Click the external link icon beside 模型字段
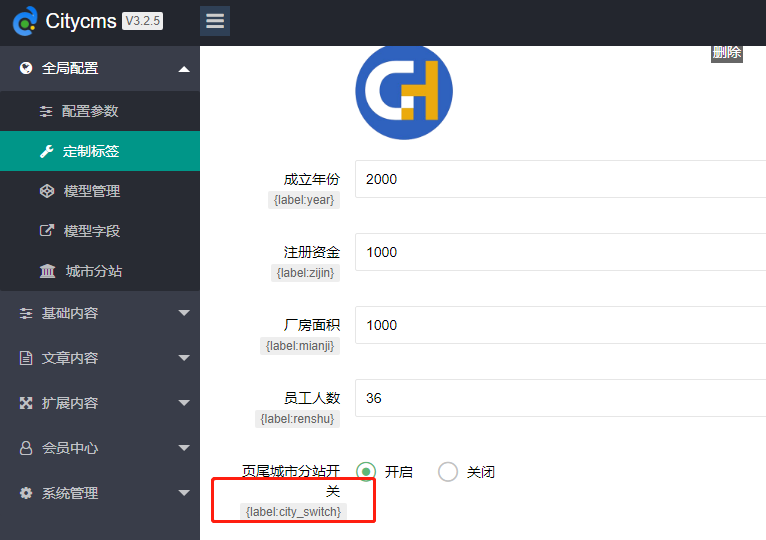Viewport: 766px width, 540px height. (46, 231)
